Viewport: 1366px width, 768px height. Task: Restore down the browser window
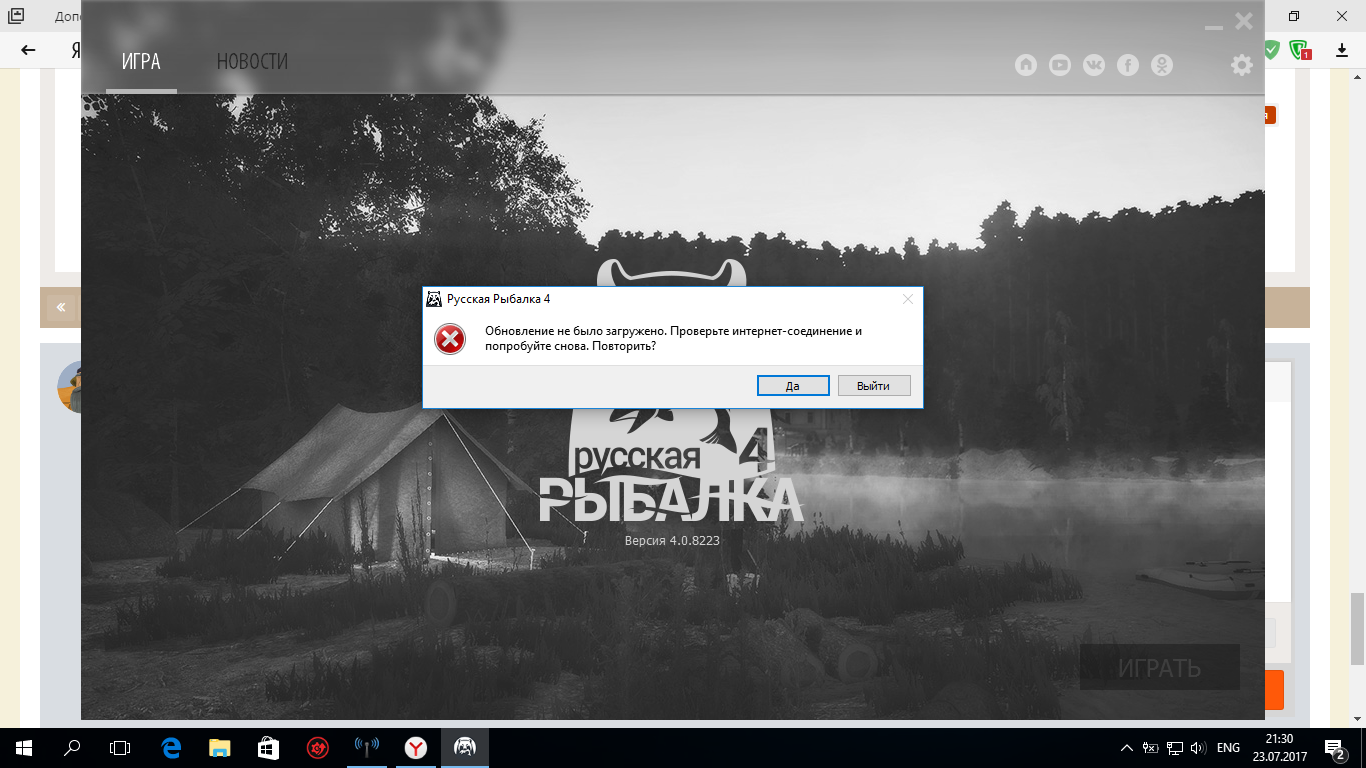point(1294,16)
